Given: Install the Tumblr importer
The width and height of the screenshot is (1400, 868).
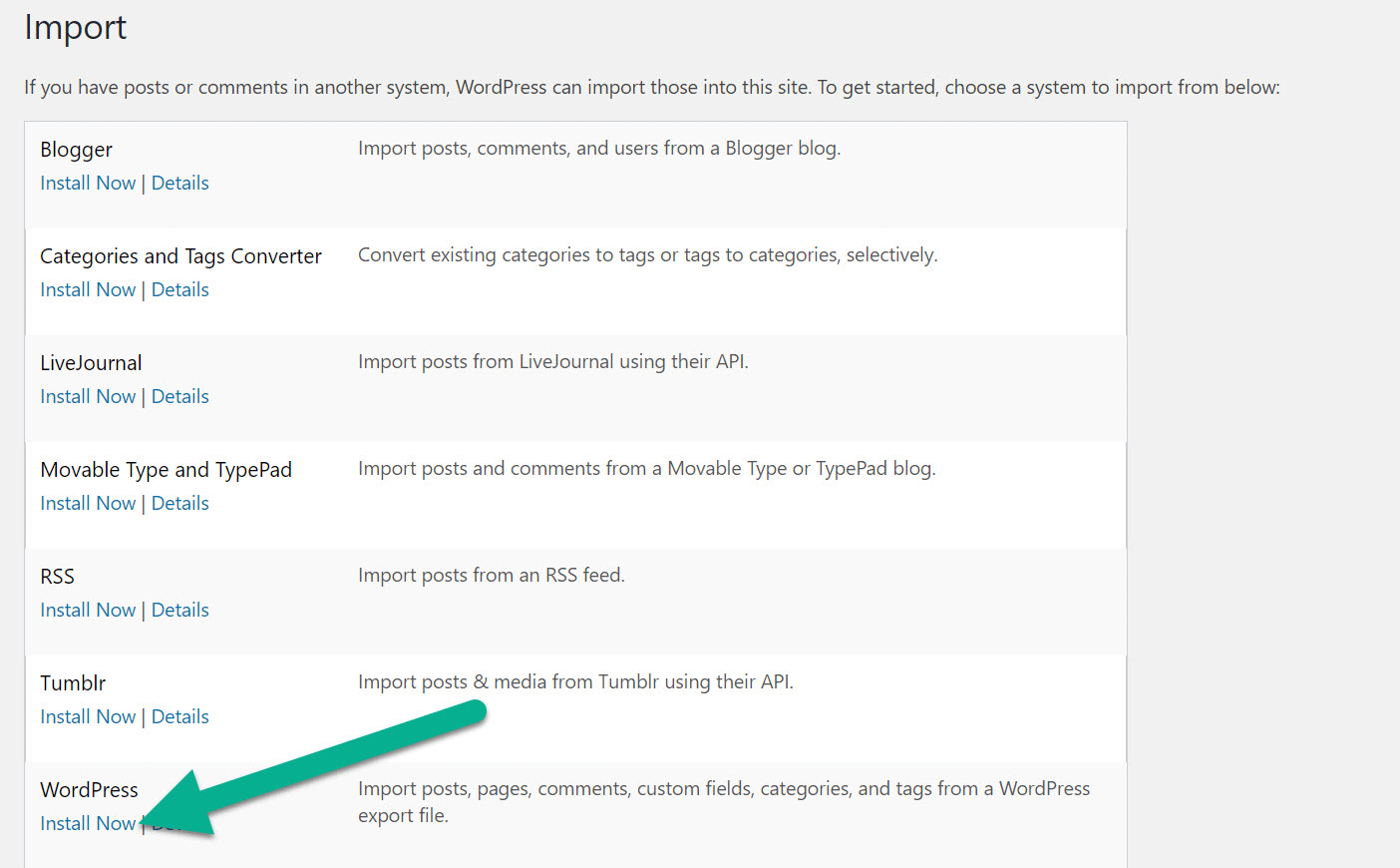Looking at the screenshot, I should click(88, 716).
